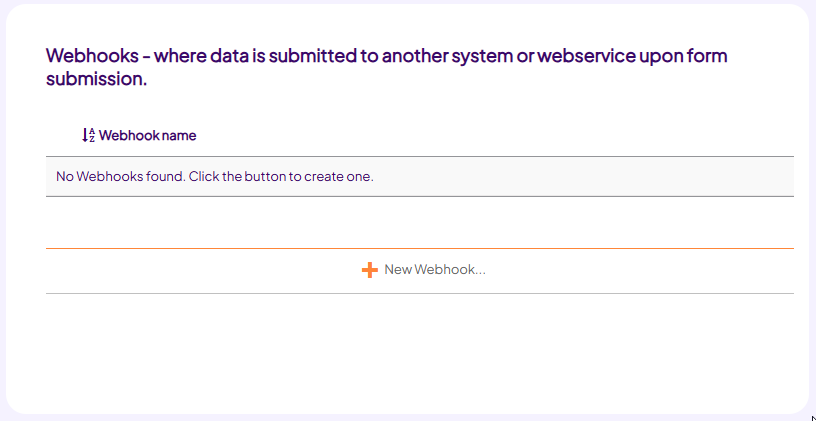The image size is (816, 421).
Task: Click the text Click the button to create one
Action: (x=281, y=176)
